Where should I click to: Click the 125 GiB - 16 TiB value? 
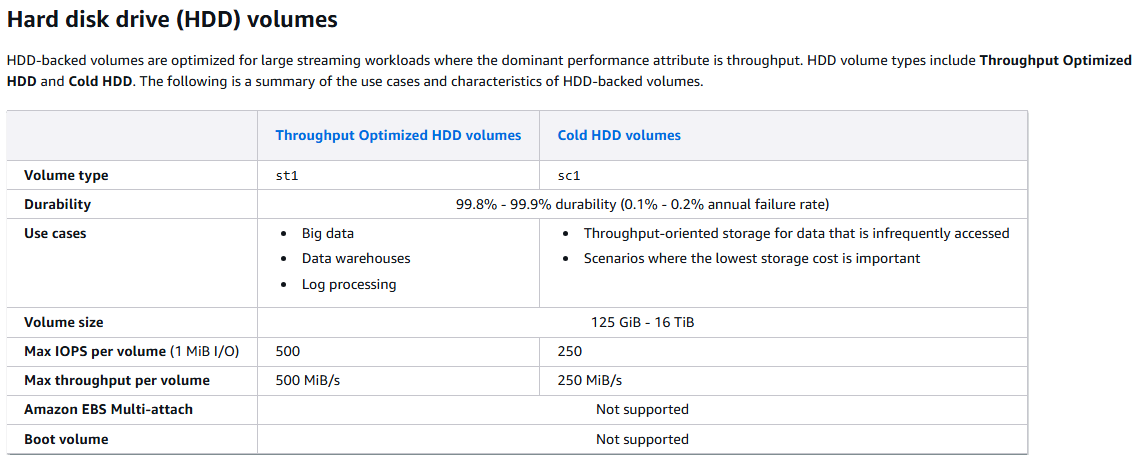point(642,322)
